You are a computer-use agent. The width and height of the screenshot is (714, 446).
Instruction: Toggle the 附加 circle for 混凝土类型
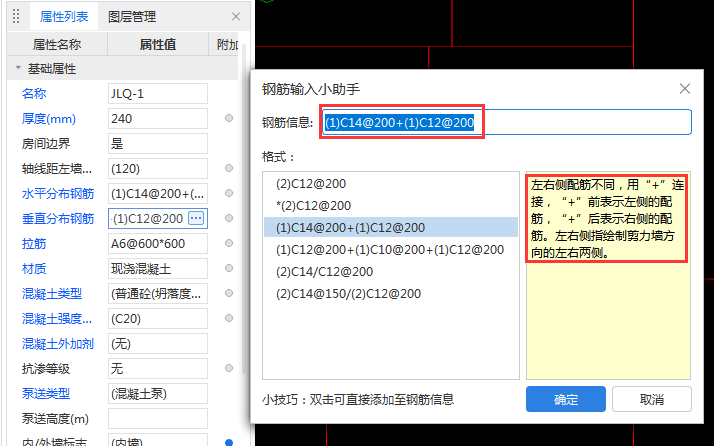pyautogui.click(x=229, y=293)
